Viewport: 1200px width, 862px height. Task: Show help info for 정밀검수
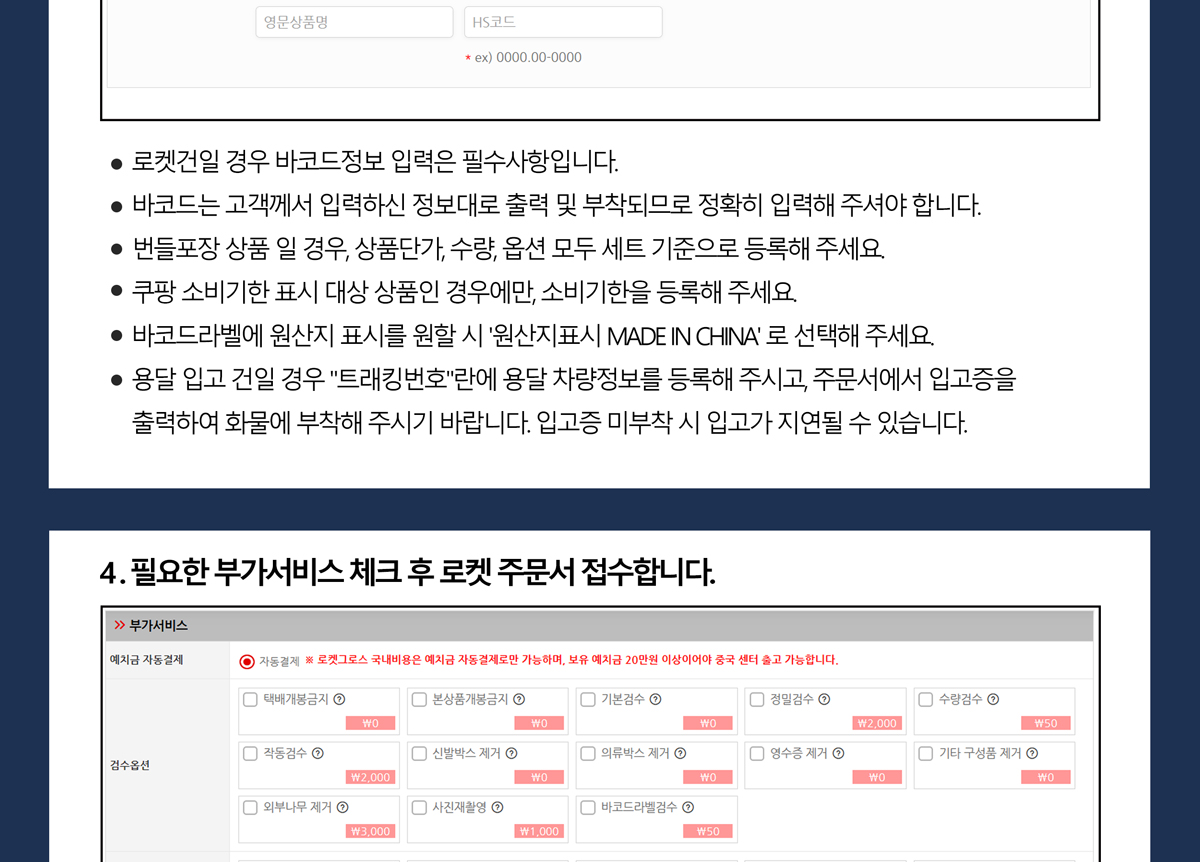pos(824,700)
